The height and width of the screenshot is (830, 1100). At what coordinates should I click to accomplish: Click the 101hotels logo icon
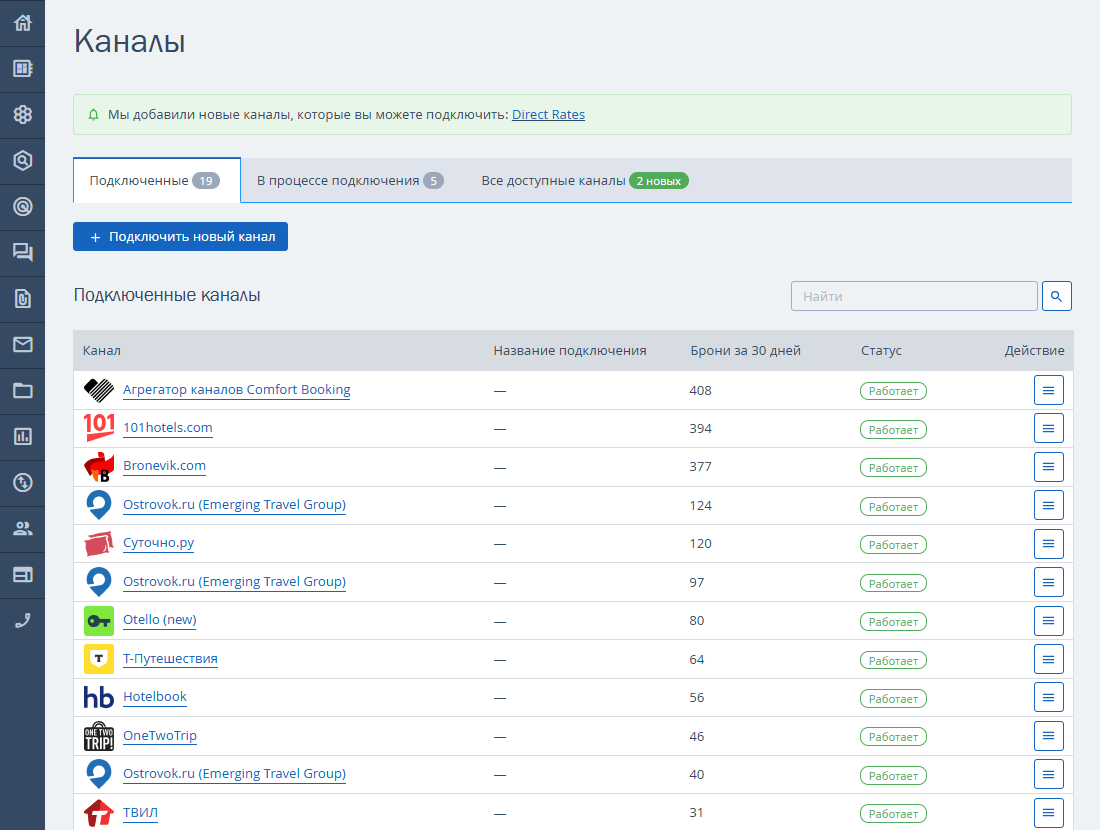point(99,428)
